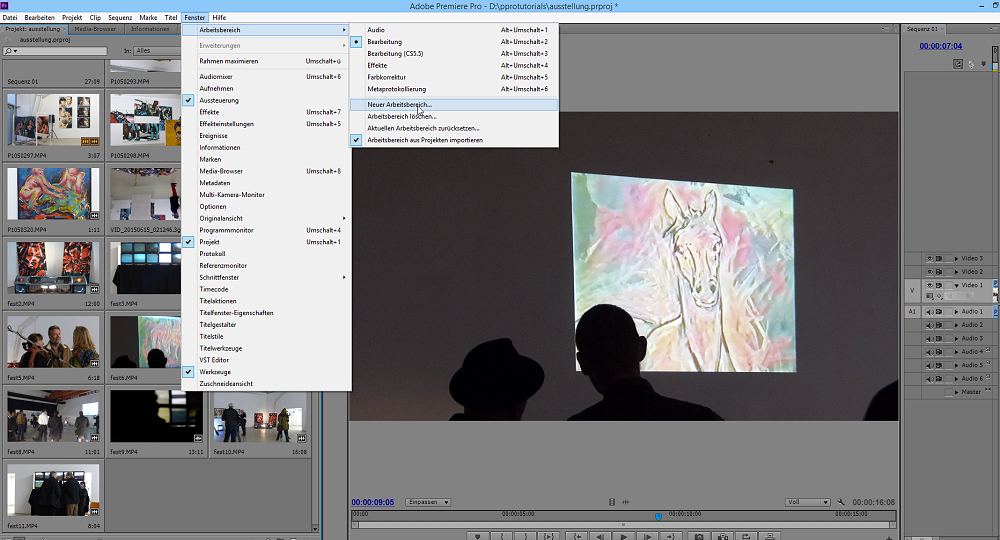Click the blue playhead on the monitor time ruler

[x=658, y=516]
